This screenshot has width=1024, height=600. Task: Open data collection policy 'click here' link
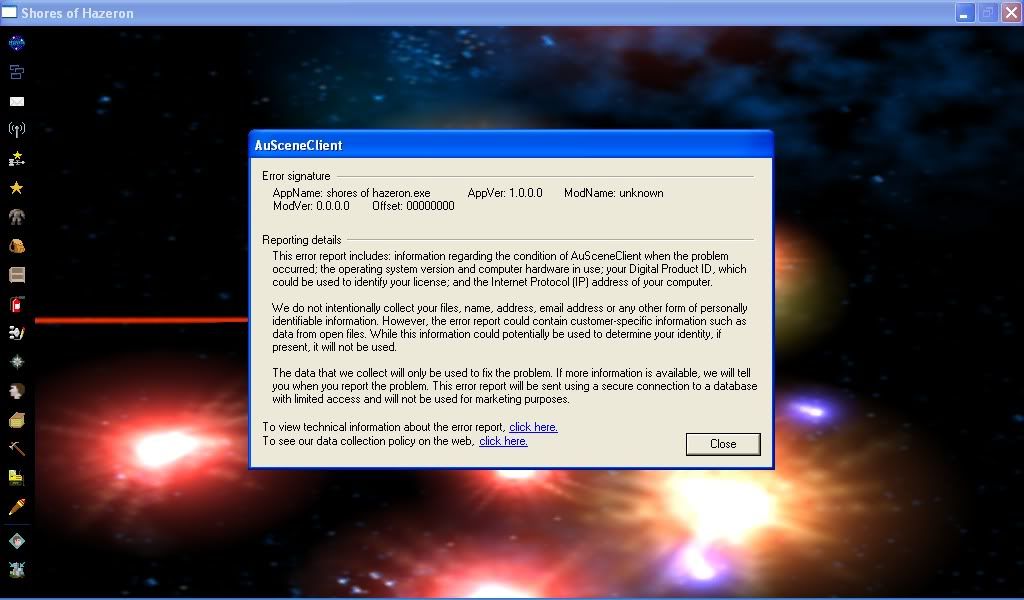click(x=503, y=441)
